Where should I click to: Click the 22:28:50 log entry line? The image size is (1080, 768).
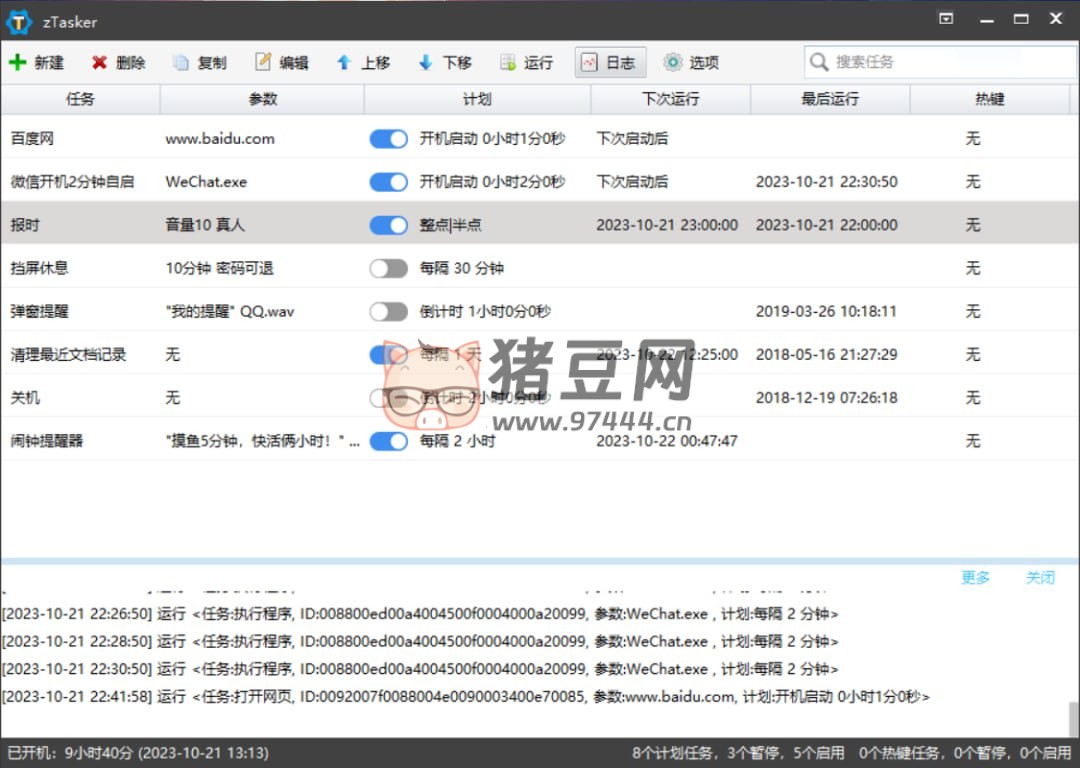(x=419, y=641)
